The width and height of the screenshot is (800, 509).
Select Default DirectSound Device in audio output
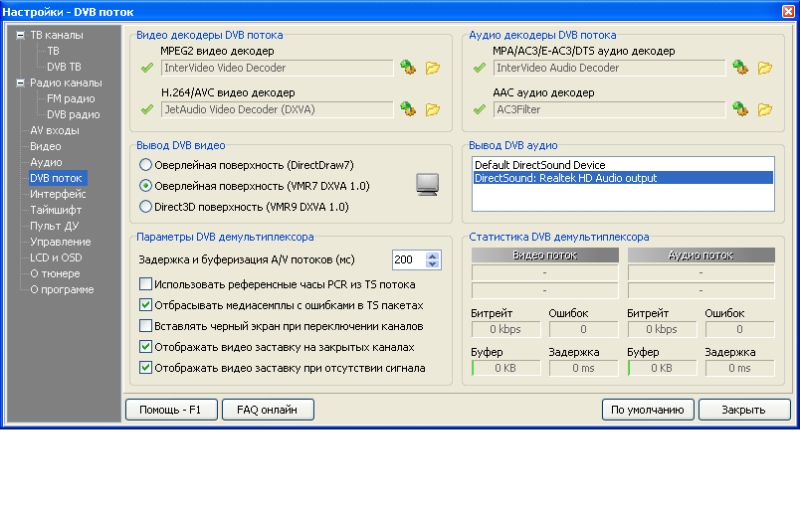(540, 164)
